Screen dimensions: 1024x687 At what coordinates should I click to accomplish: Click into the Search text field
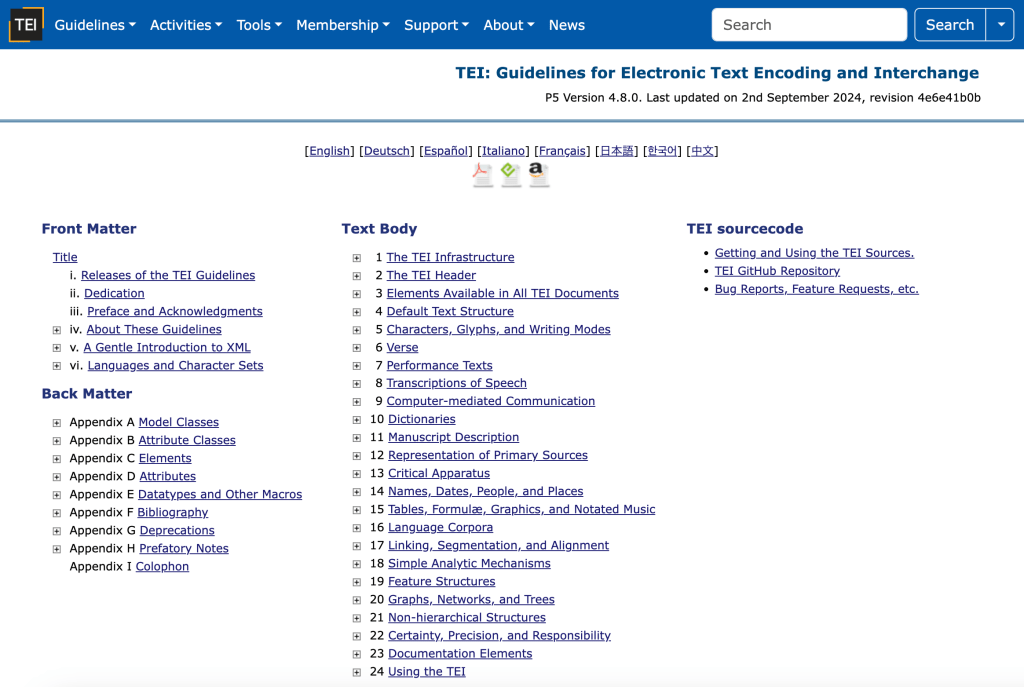coord(808,25)
